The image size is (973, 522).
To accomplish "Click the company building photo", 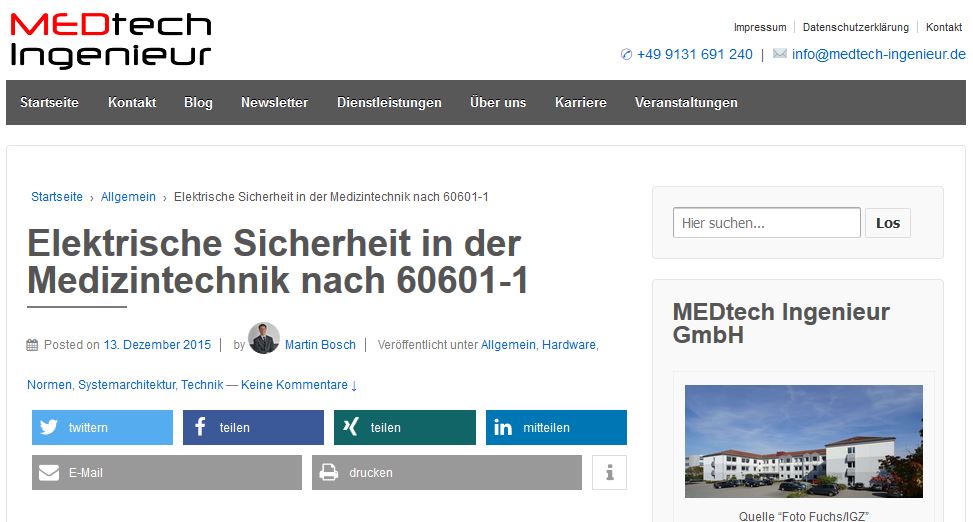I will pos(803,441).
